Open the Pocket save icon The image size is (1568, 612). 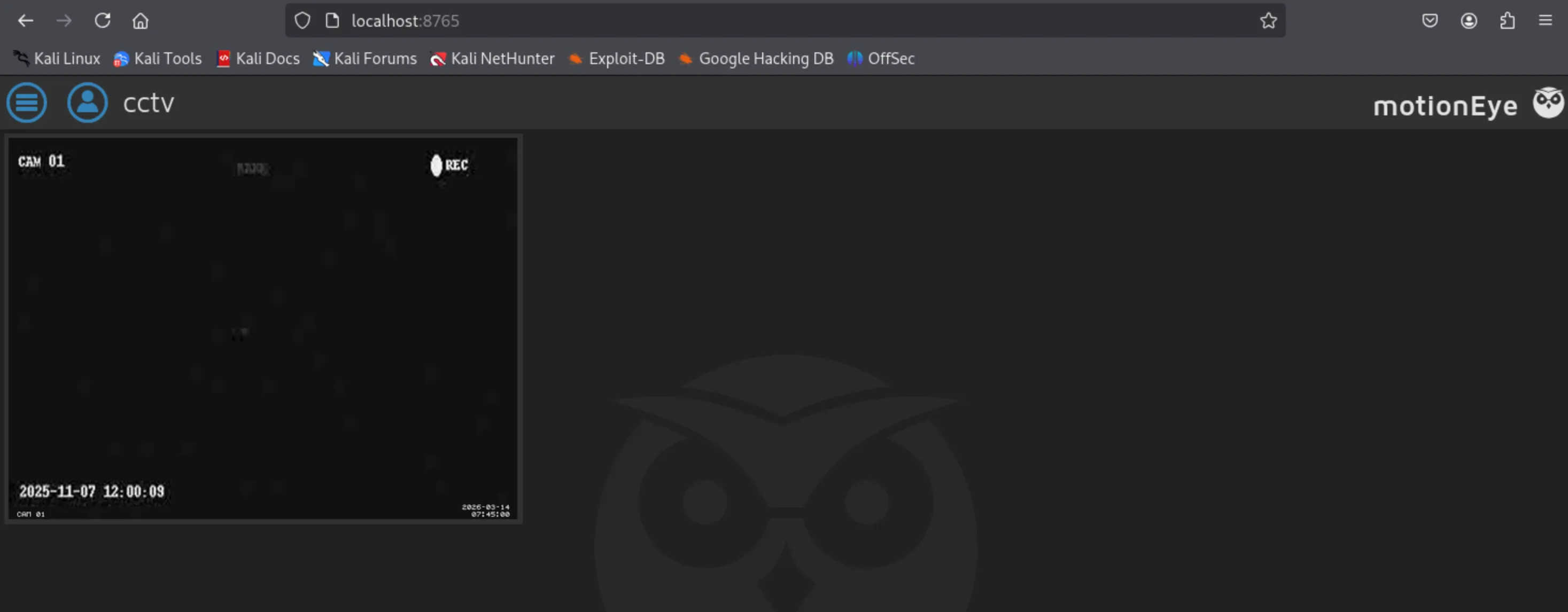(1430, 21)
